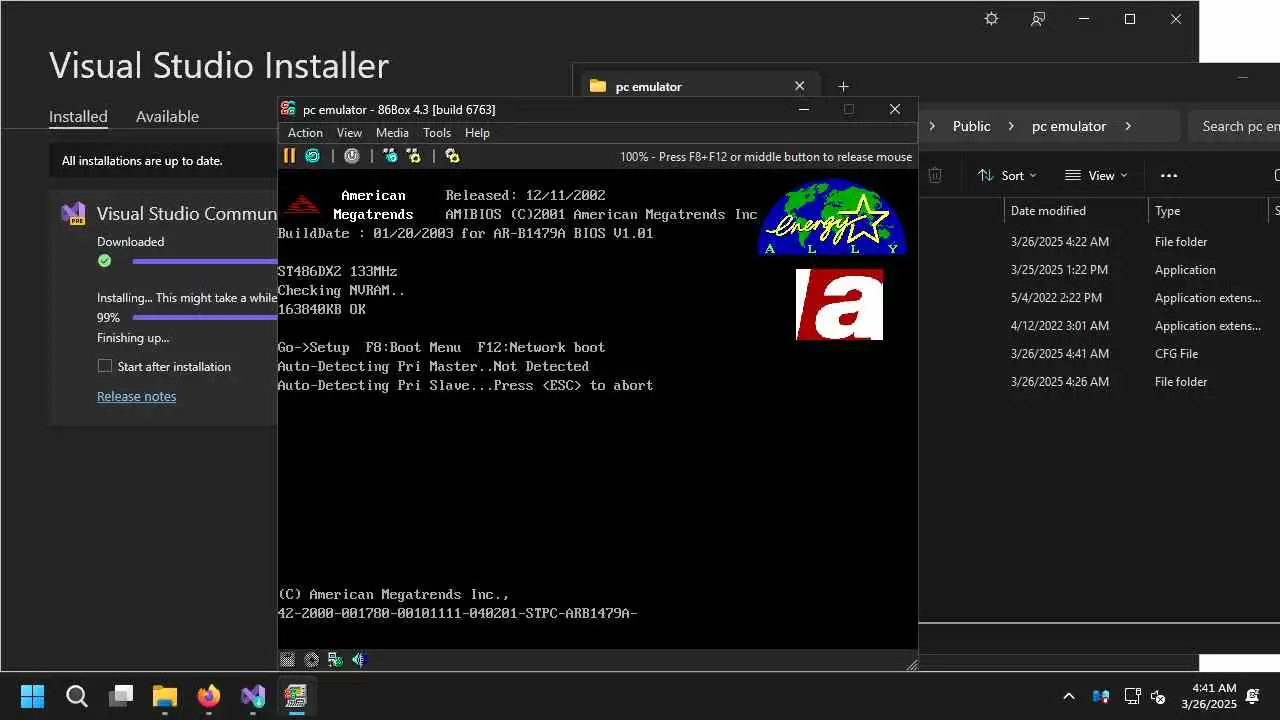
Task: Click the ACPI shutdown power icon
Action: point(352,156)
